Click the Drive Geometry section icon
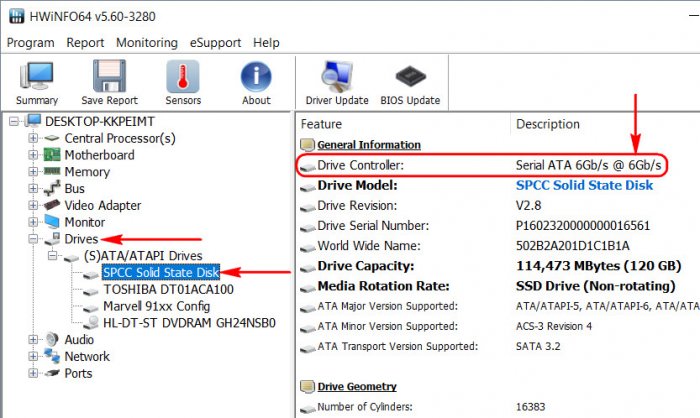The width and height of the screenshot is (700, 418). click(307, 386)
